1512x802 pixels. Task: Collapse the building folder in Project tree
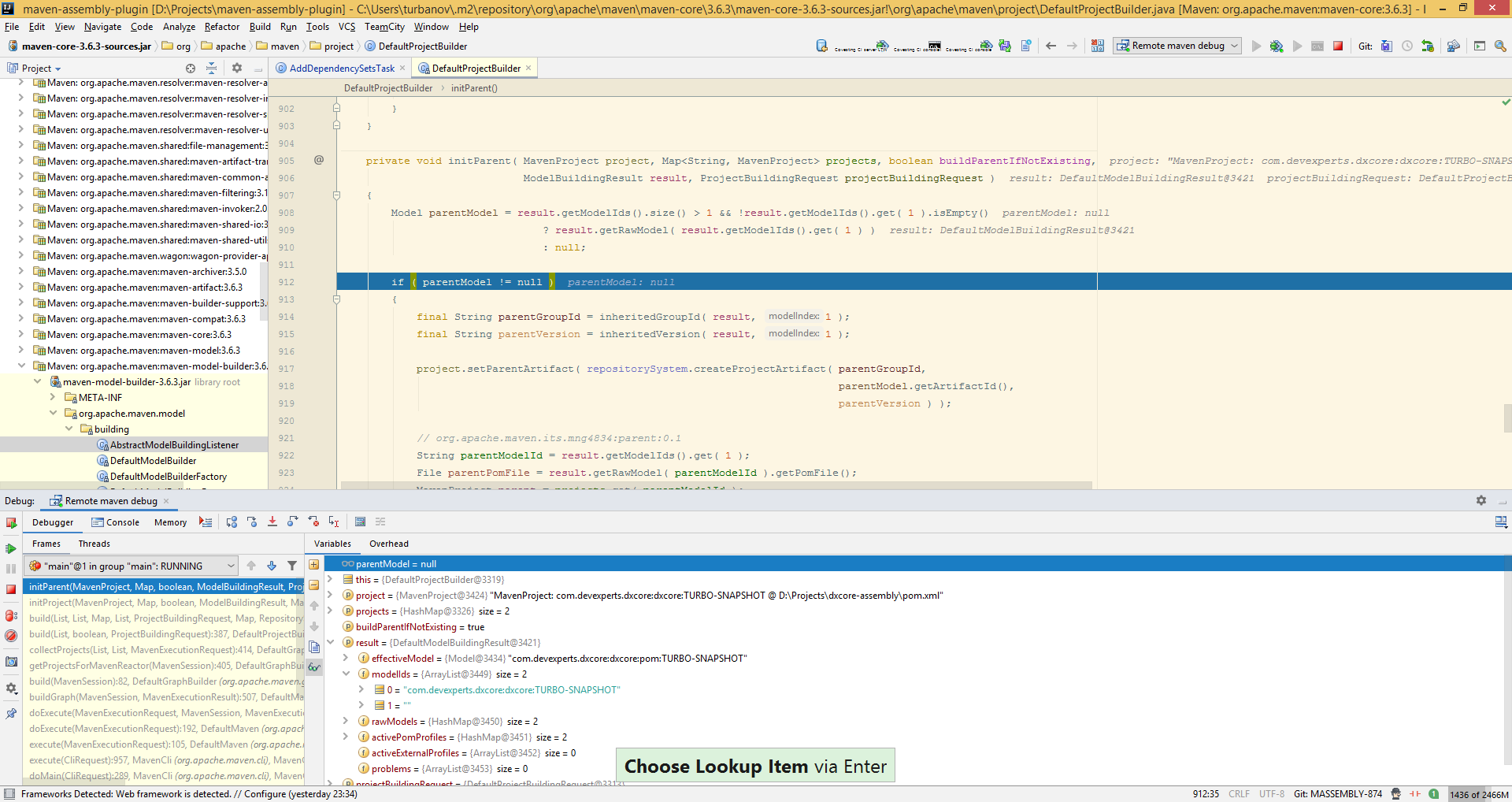click(x=69, y=429)
